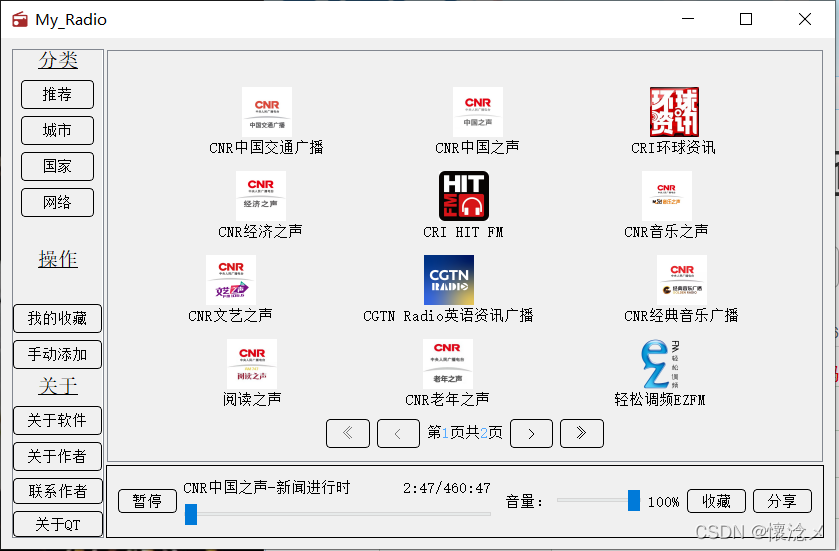Choose the CNR老年之声 station logo
The height and width of the screenshot is (551, 839).
[x=447, y=364]
